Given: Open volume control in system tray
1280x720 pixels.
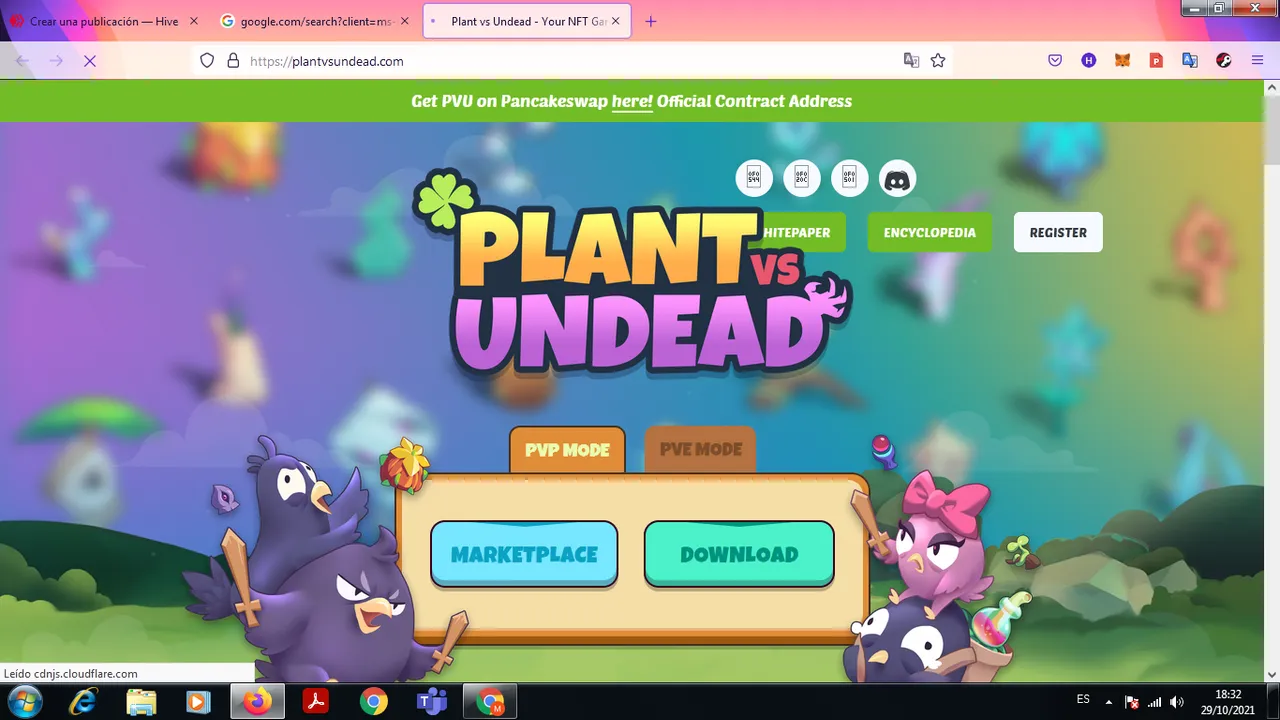Looking at the screenshot, I should [1177, 702].
